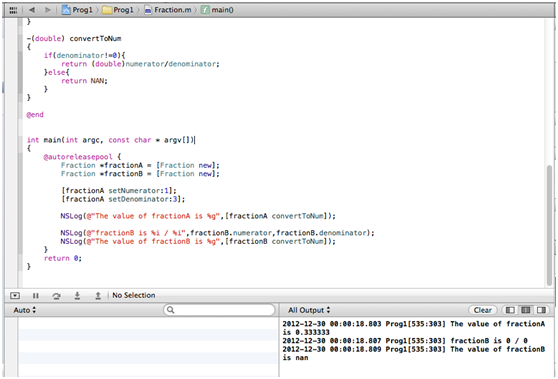The height and width of the screenshot is (379, 558).
Task: Click the 'setDenominator:3' line
Action: [123, 199]
